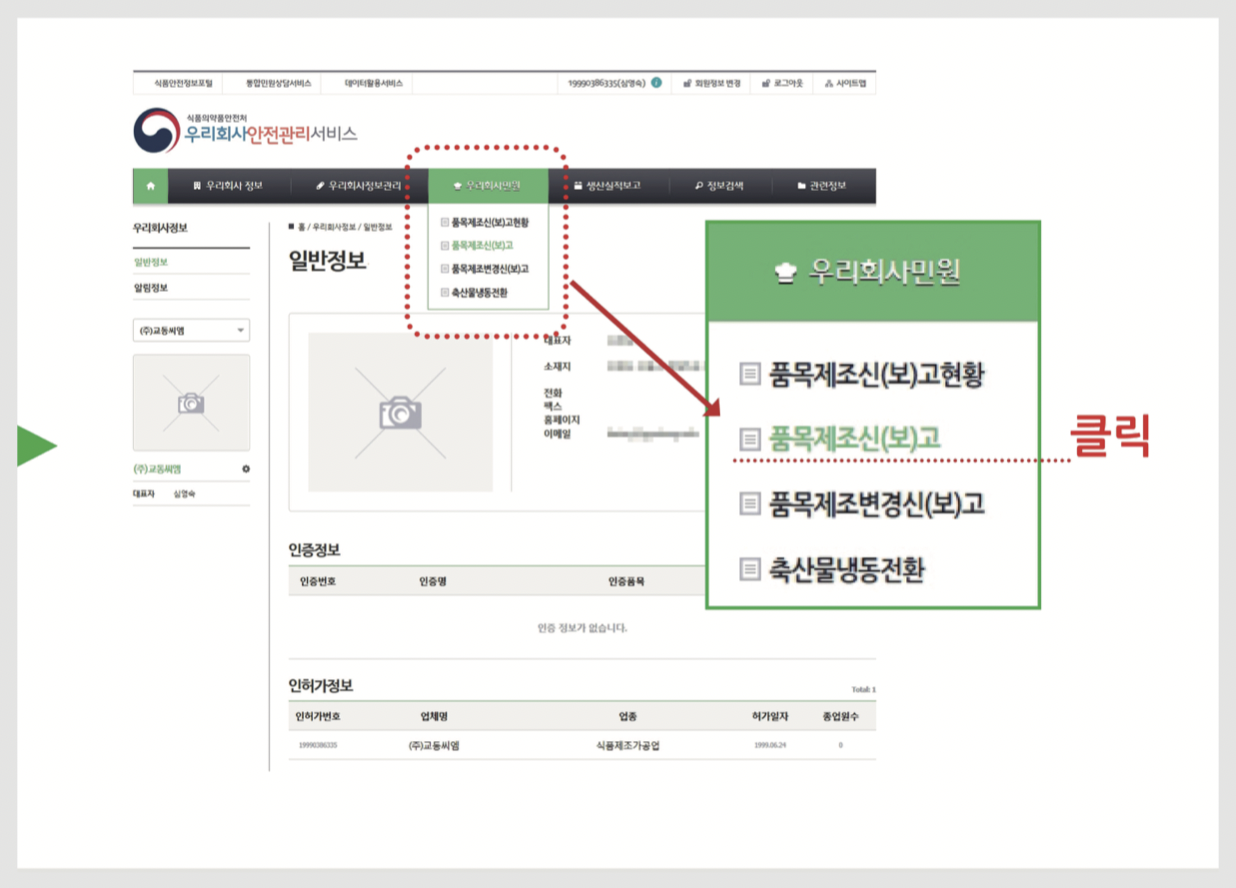Click the 19990386335 cell in 인허가정보 table
The image size is (1236, 888).
tap(317, 746)
